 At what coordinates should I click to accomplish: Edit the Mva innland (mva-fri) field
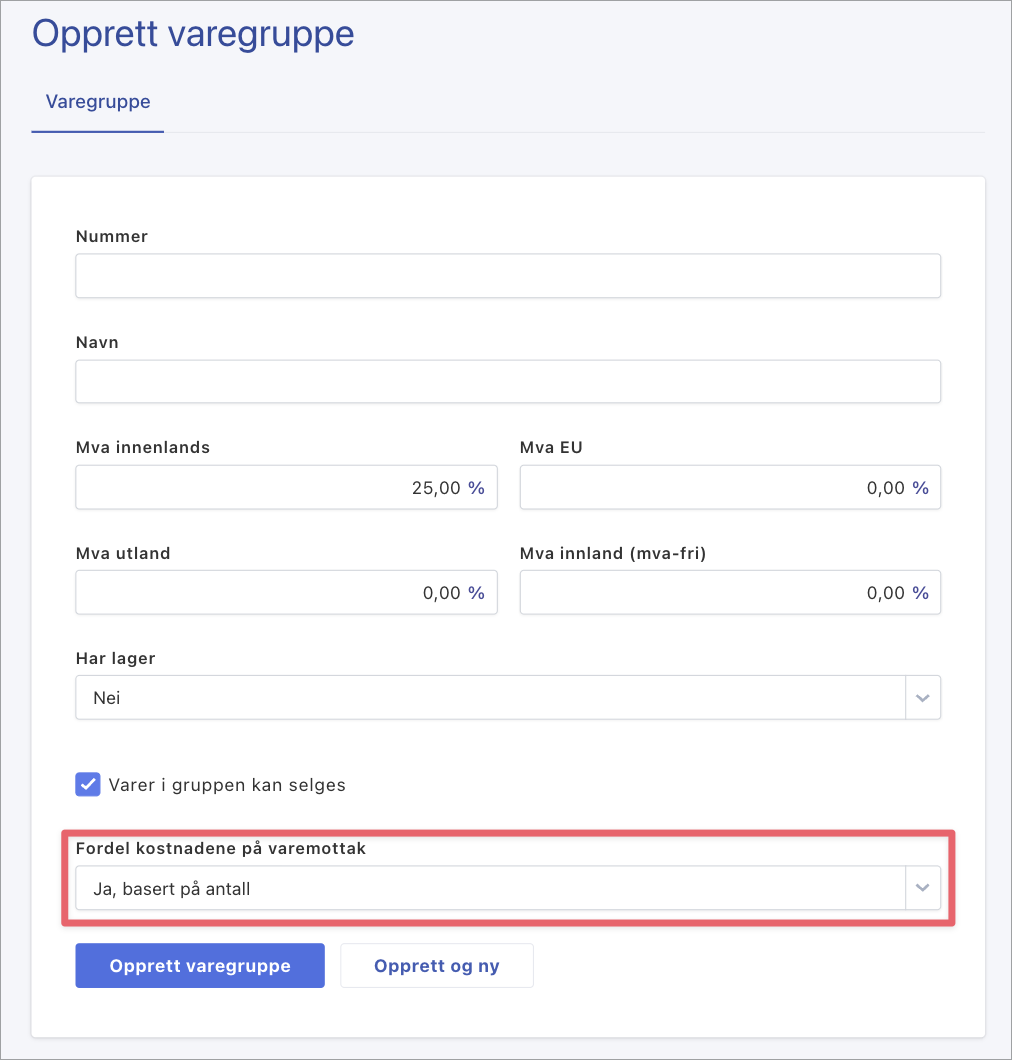click(x=730, y=593)
